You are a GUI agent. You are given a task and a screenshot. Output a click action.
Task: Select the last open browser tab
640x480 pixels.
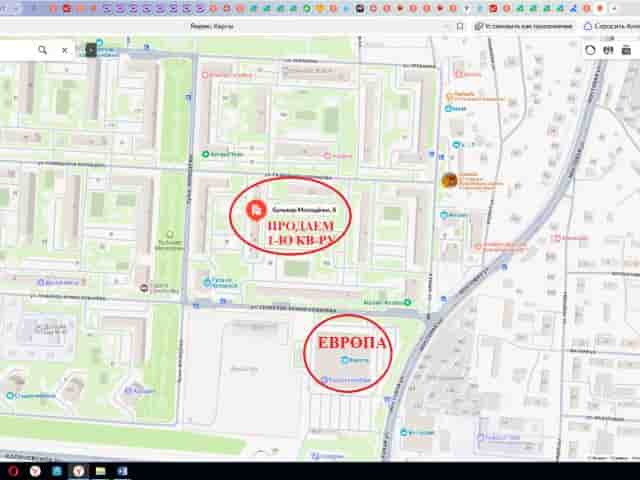coord(600,8)
